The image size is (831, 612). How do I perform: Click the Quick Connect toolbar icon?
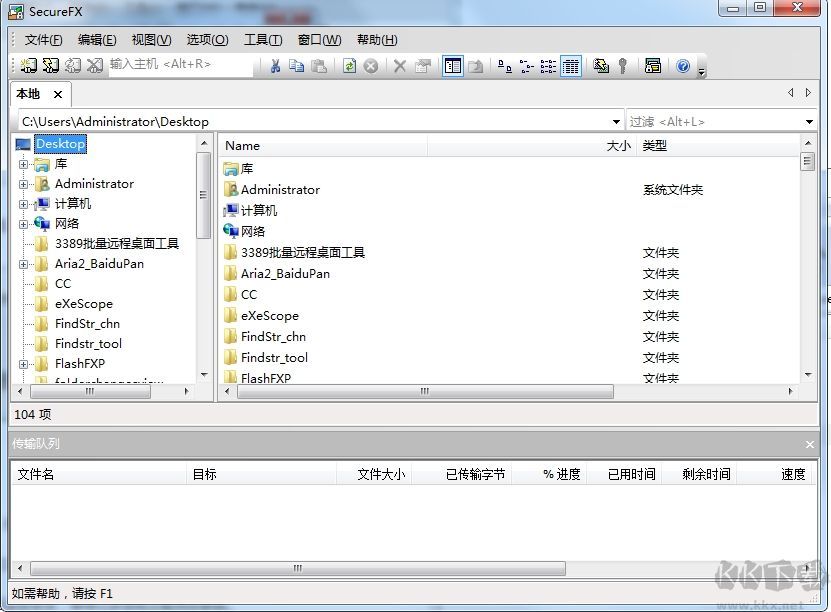pos(50,66)
